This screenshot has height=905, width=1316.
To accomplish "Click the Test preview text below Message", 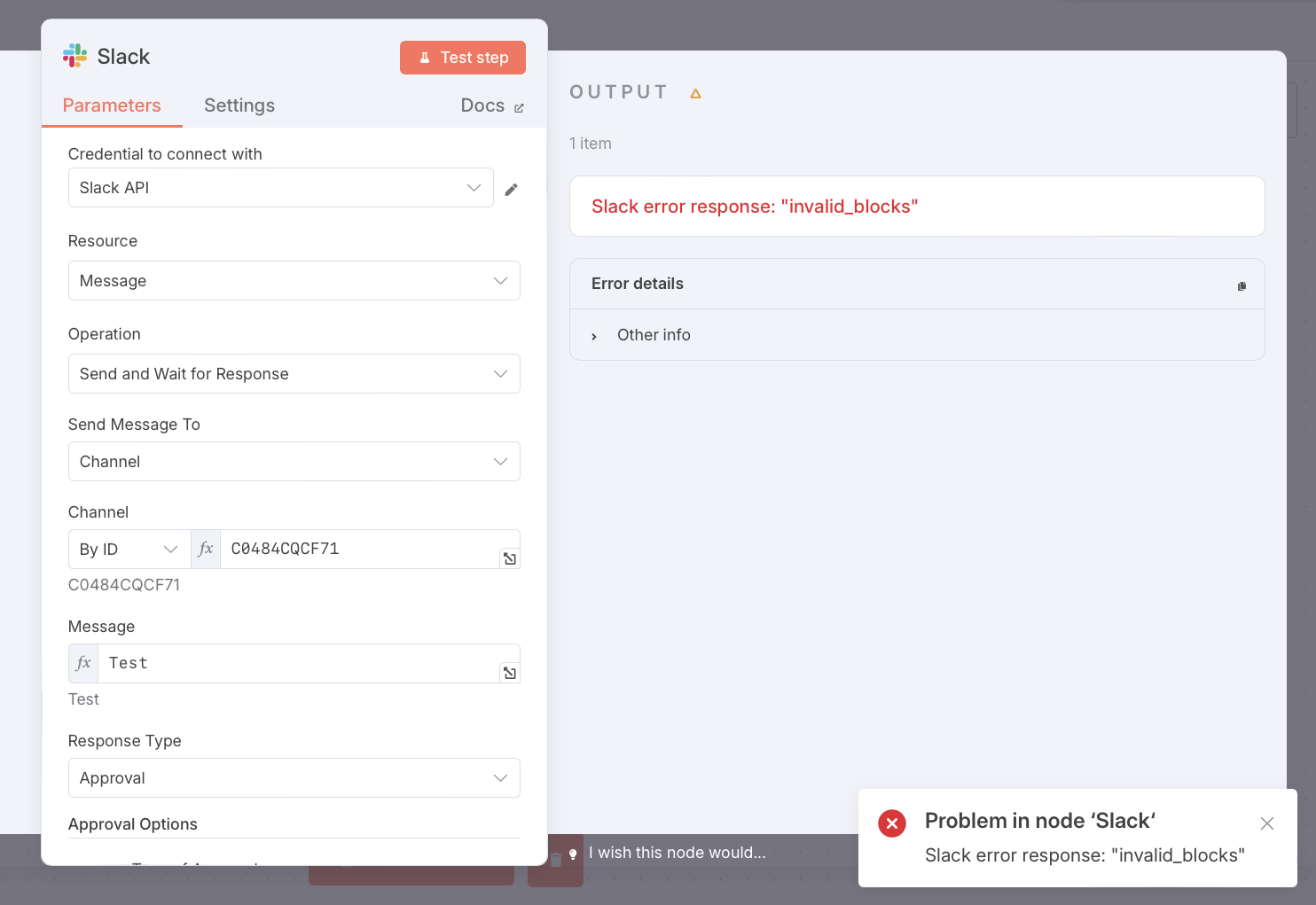I will [x=83, y=699].
